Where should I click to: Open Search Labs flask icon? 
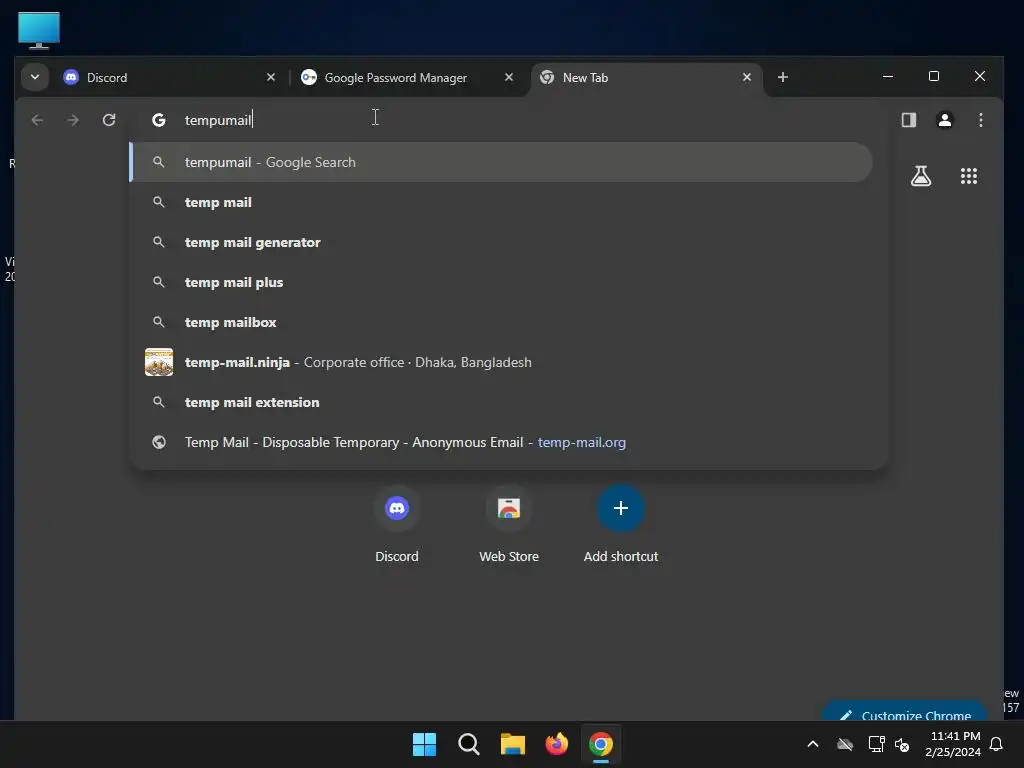[921, 176]
